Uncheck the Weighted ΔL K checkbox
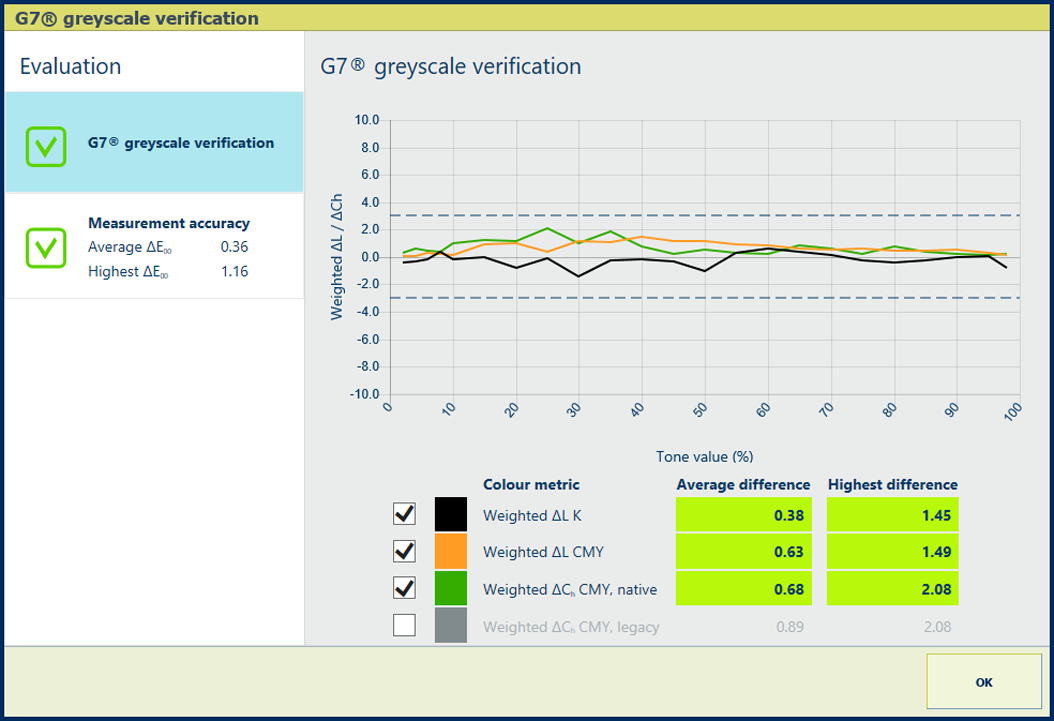 point(404,514)
